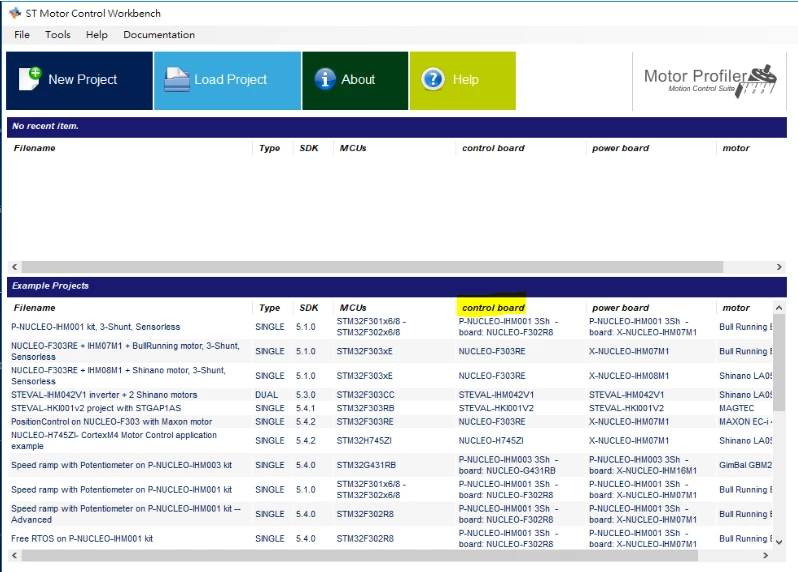Screen dimensions: 798x572
Task: Click NUCLEO-H745ZI control board cell
Action: tap(491, 441)
